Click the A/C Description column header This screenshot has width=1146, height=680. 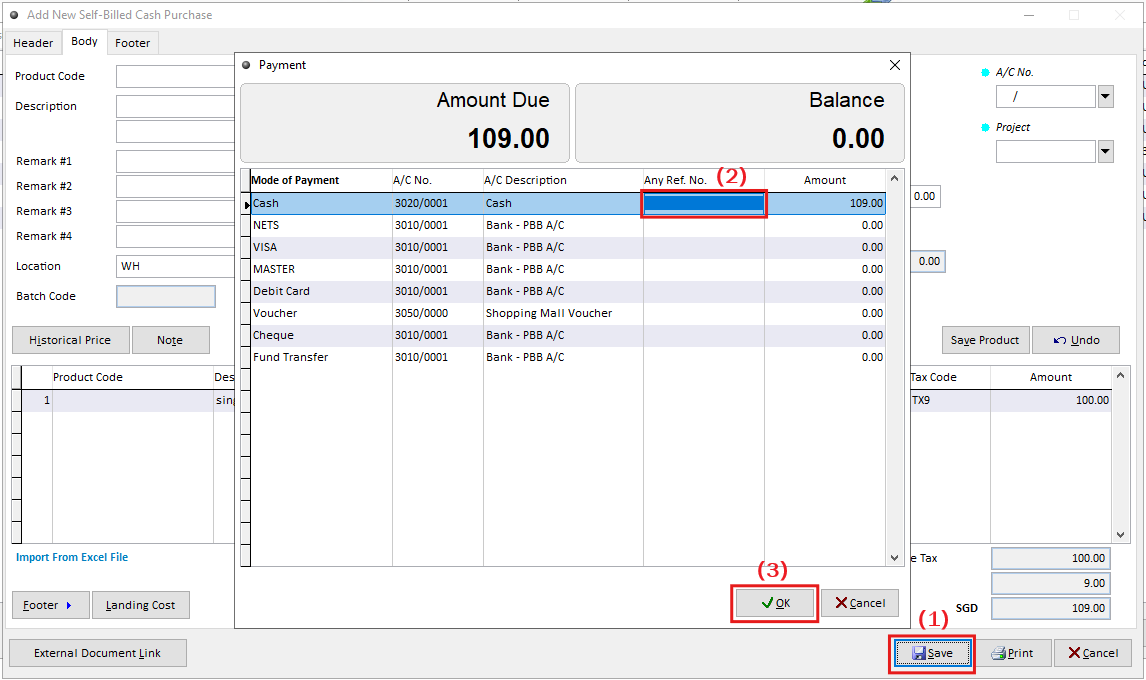click(x=563, y=180)
